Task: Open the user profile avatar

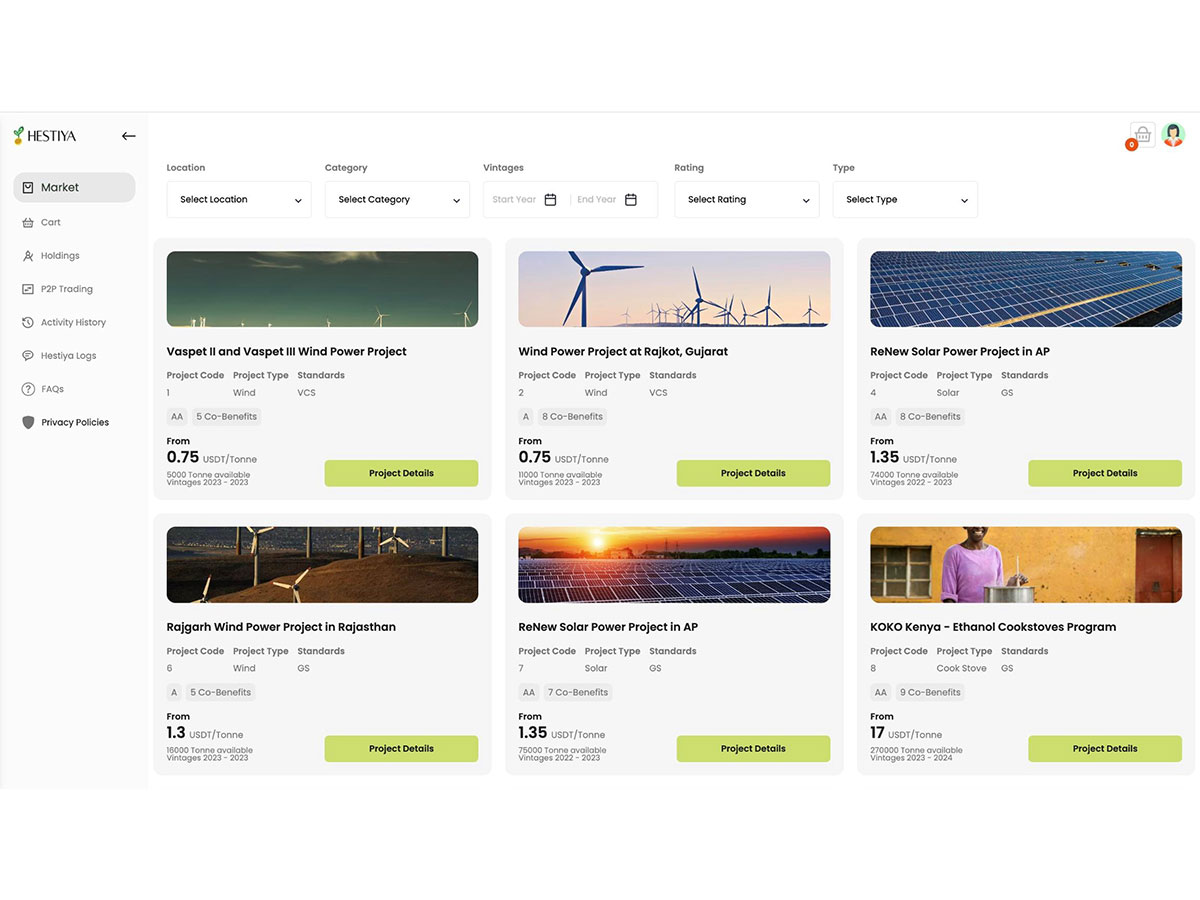Action: click(1173, 133)
